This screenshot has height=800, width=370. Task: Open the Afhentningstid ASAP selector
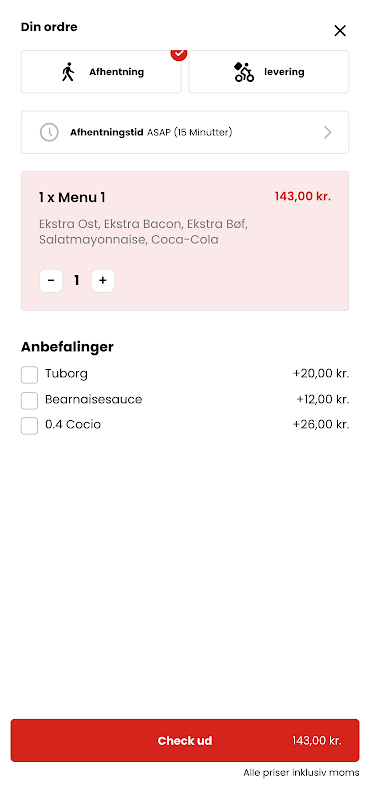coord(185,132)
